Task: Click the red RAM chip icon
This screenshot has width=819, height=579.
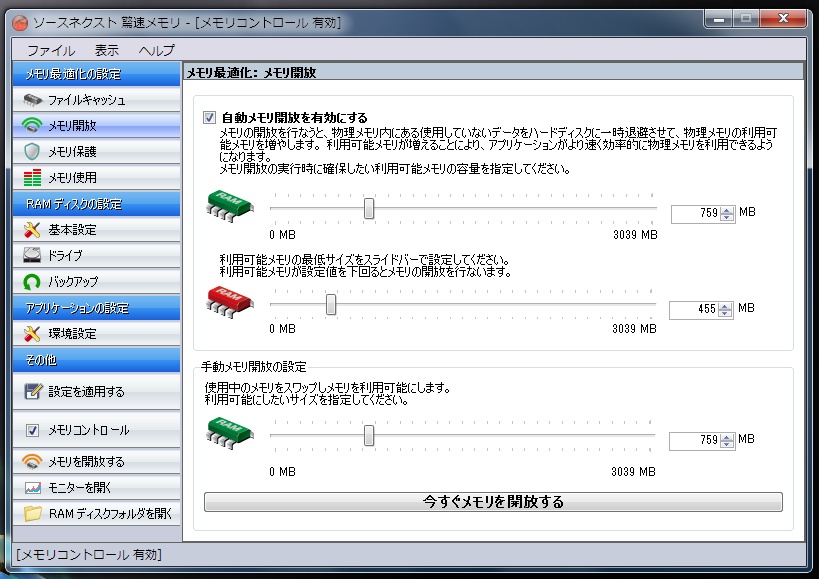Action: point(230,302)
